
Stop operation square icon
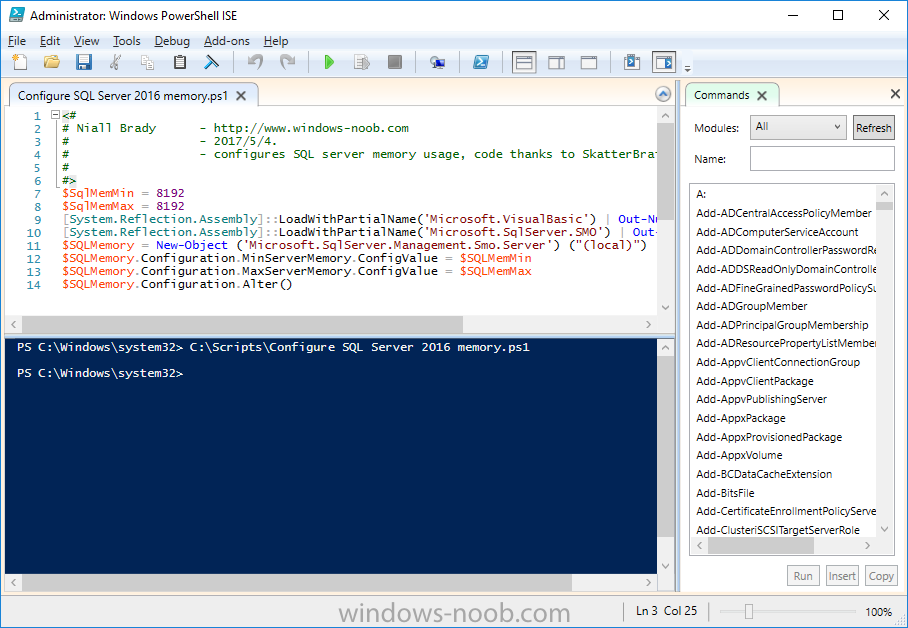394,62
